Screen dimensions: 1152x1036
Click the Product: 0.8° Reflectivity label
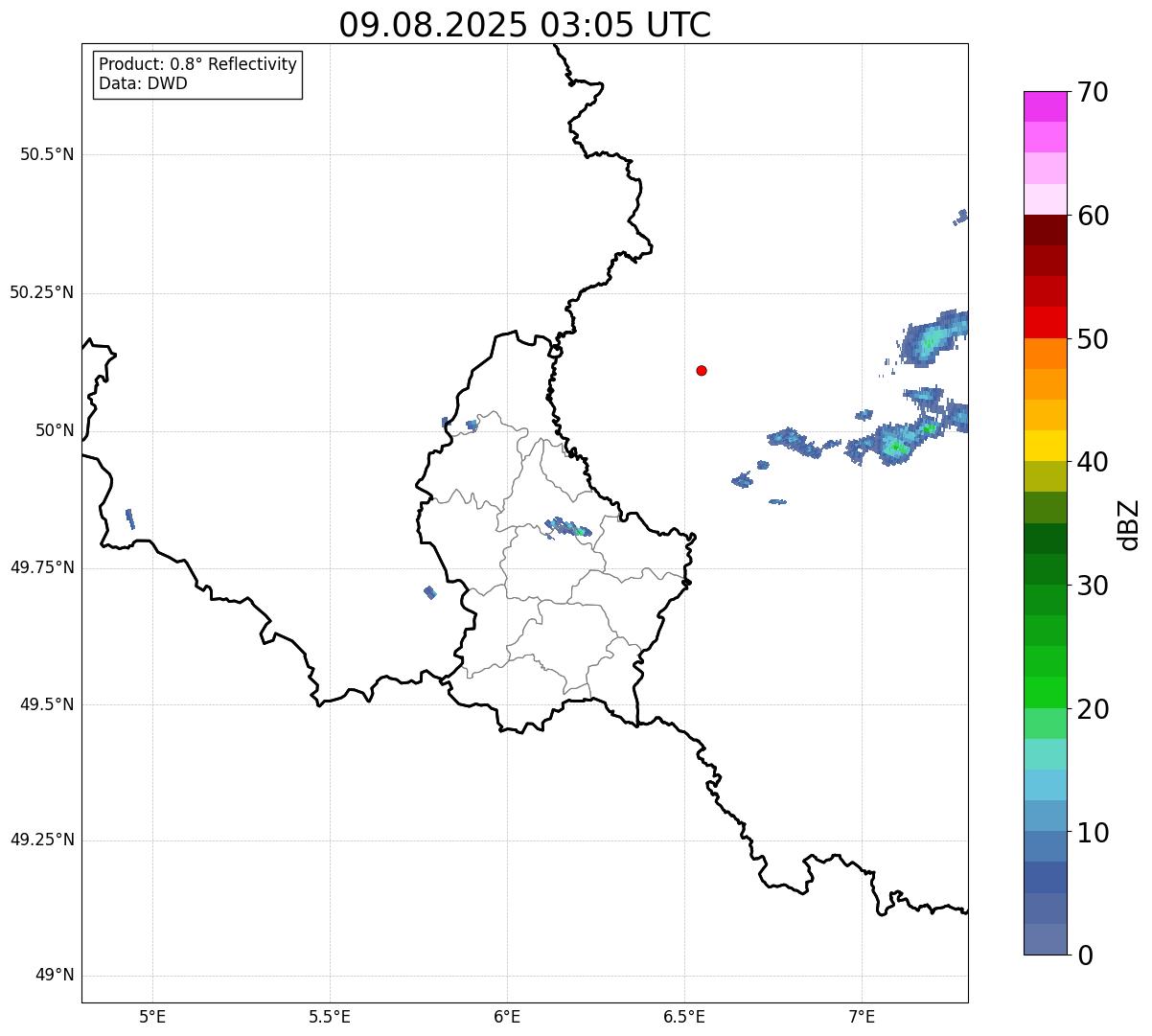pyautogui.click(x=198, y=64)
